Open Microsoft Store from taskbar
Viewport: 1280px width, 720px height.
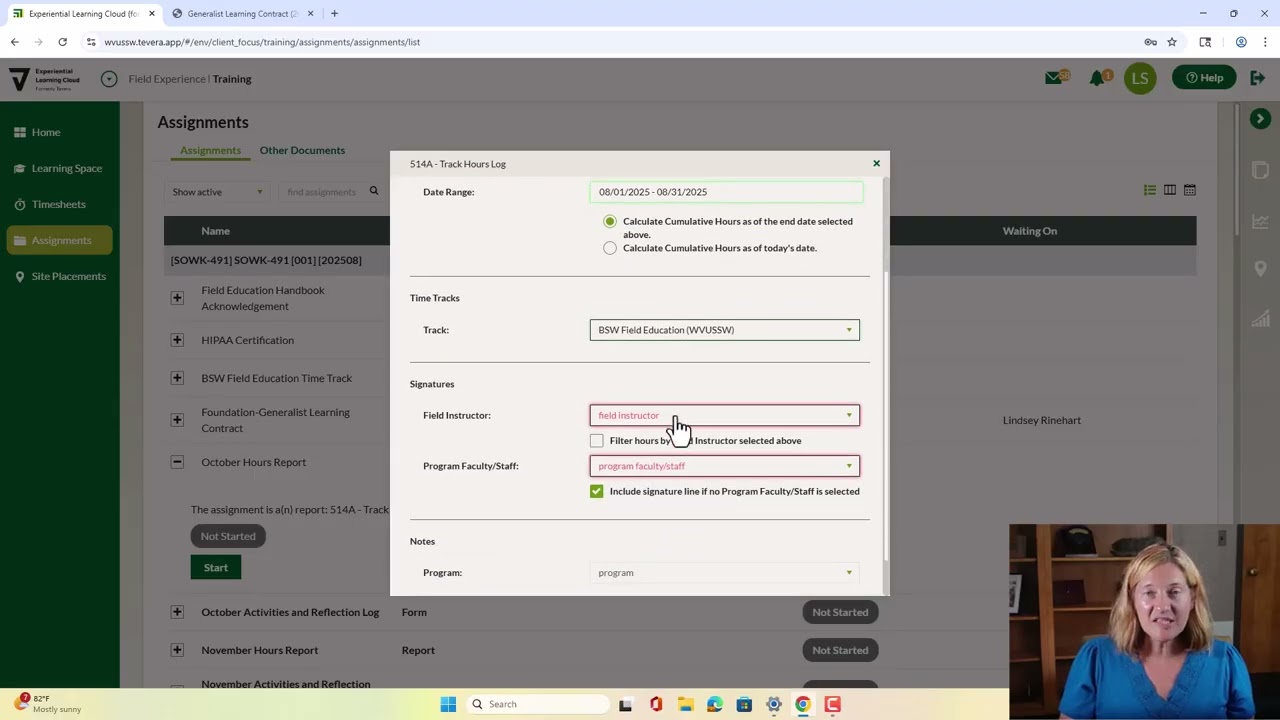(744, 704)
